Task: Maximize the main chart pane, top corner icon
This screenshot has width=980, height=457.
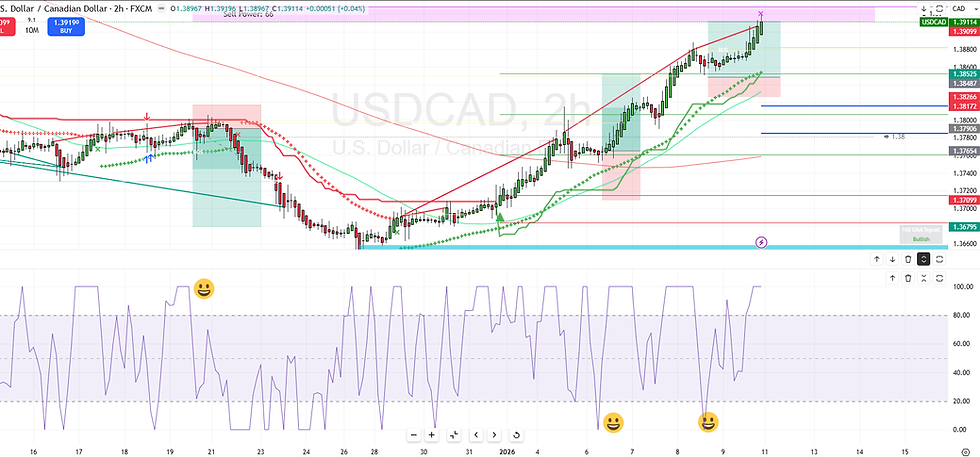Action: [x=939, y=8]
